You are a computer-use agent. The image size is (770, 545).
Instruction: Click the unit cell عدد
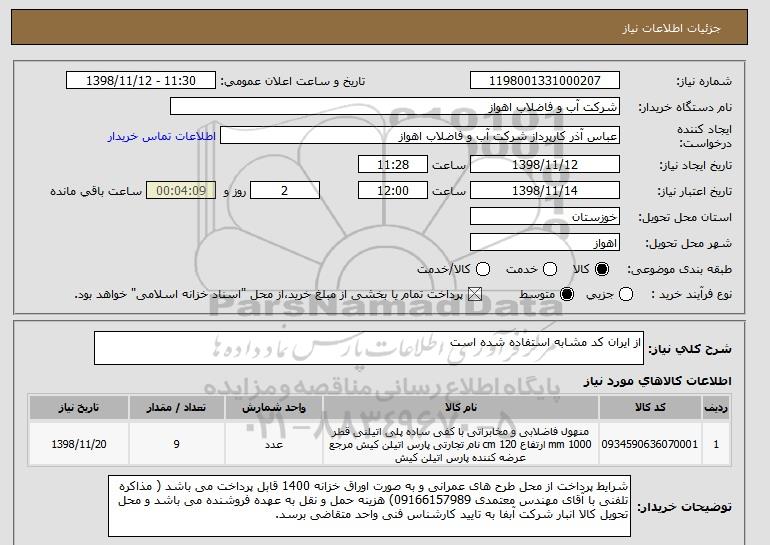click(x=274, y=444)
